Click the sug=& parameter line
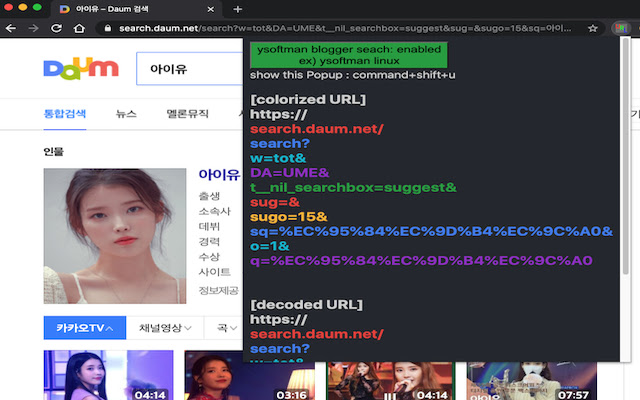This screenshot has width=640, height=400. [275, 202]
